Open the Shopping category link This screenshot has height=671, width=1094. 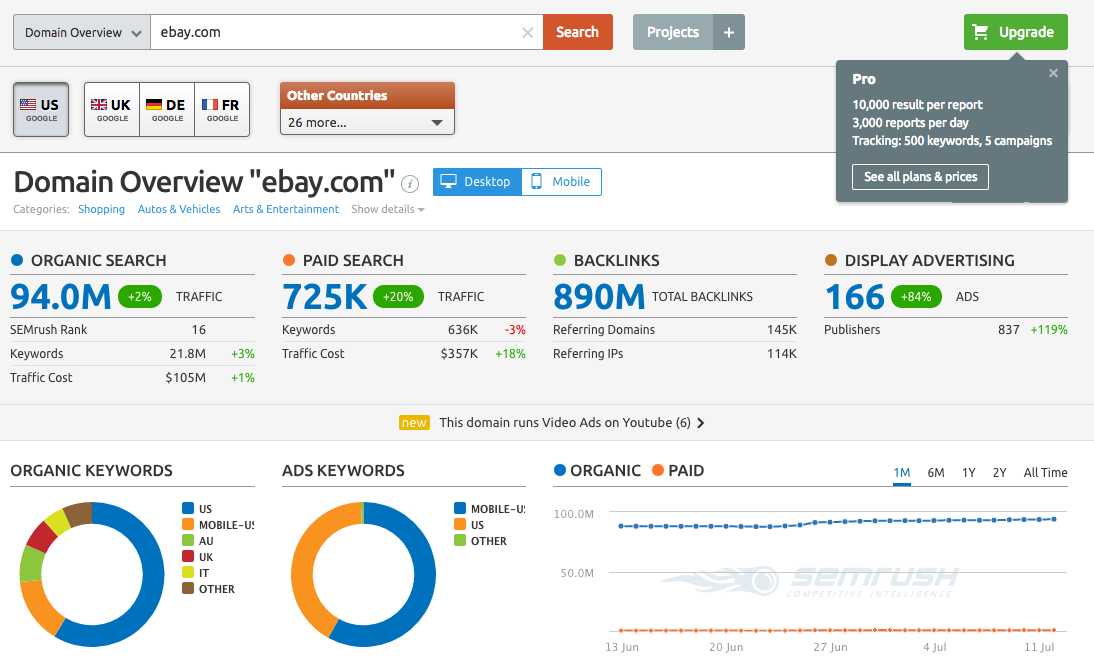click(101, 209)
